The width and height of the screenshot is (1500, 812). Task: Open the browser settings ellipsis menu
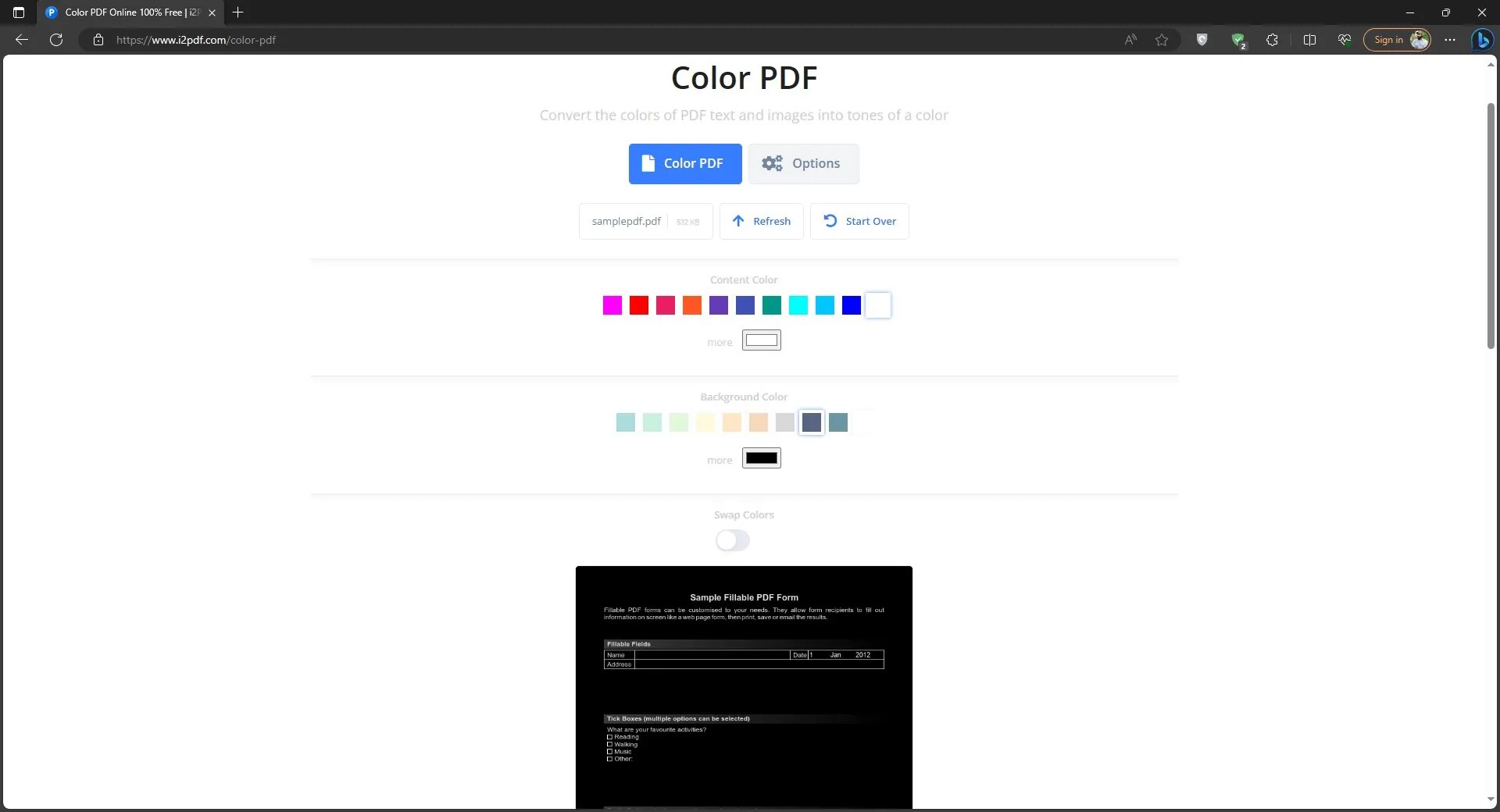click(x=1450, y=40)
